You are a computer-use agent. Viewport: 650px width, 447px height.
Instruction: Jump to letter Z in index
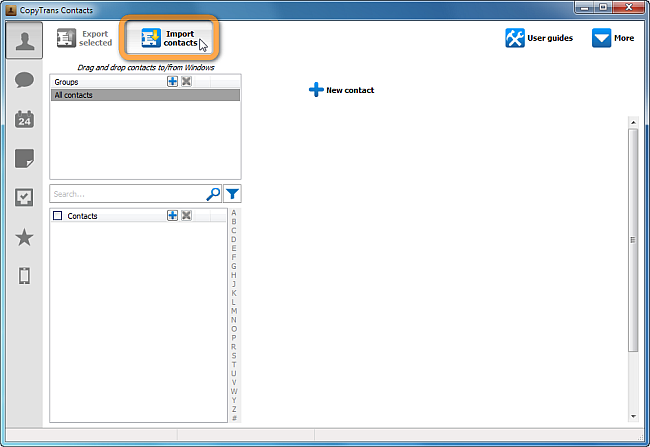pyautogui.click(x=234, y=409)
